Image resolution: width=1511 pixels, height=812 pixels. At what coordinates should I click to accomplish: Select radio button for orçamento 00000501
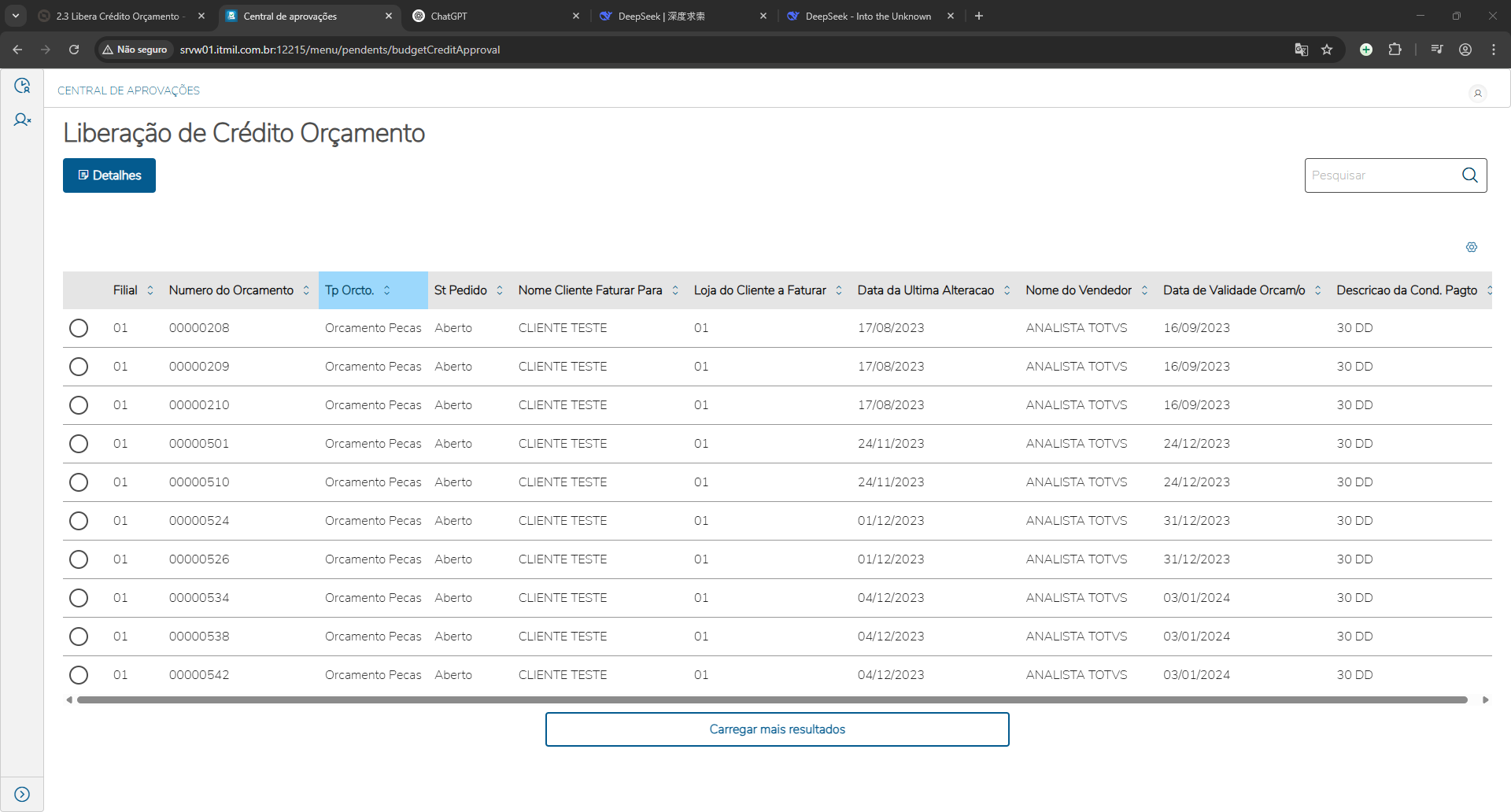pyautogui.click(x=79, y=444)
